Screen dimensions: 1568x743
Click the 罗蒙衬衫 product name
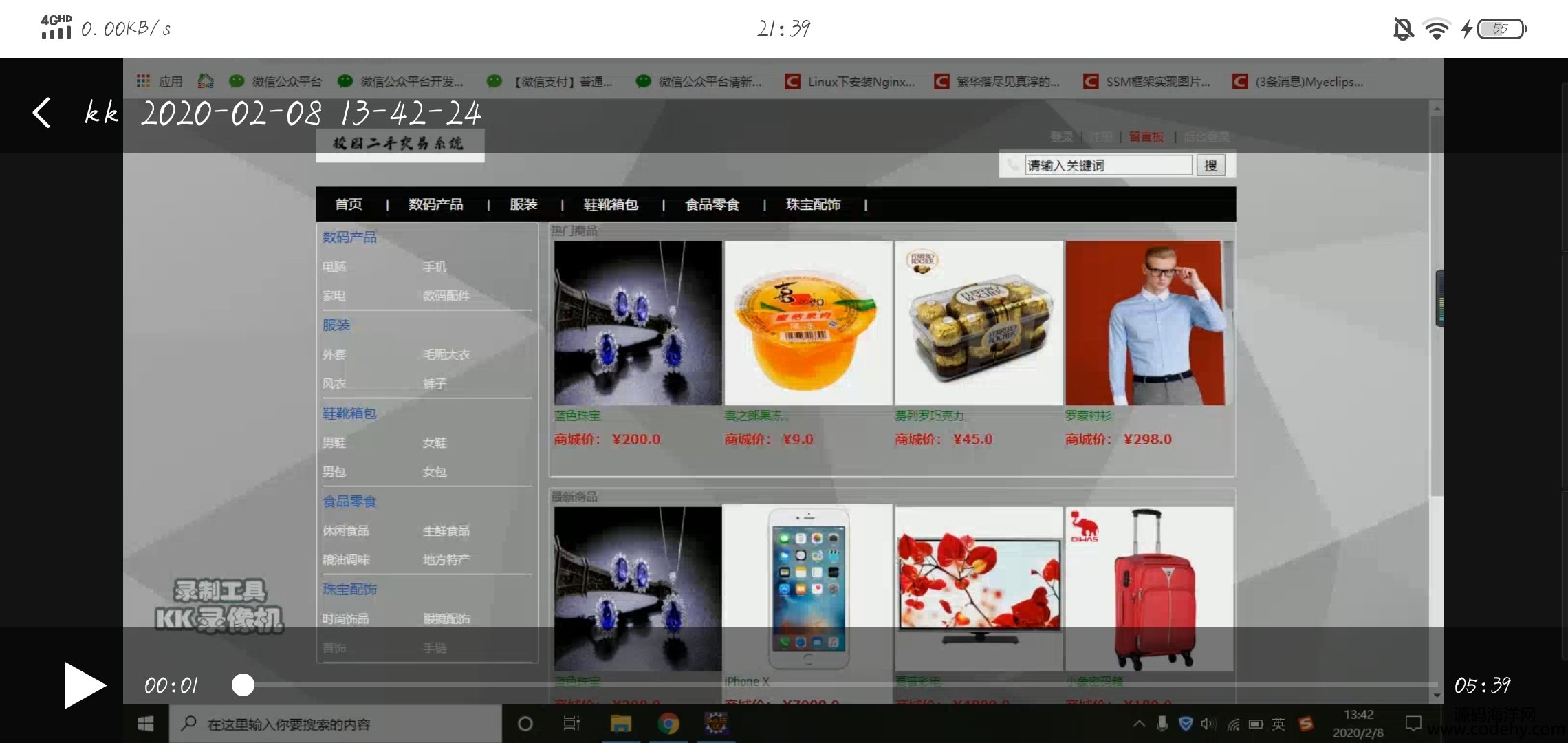coord(1088,416)
